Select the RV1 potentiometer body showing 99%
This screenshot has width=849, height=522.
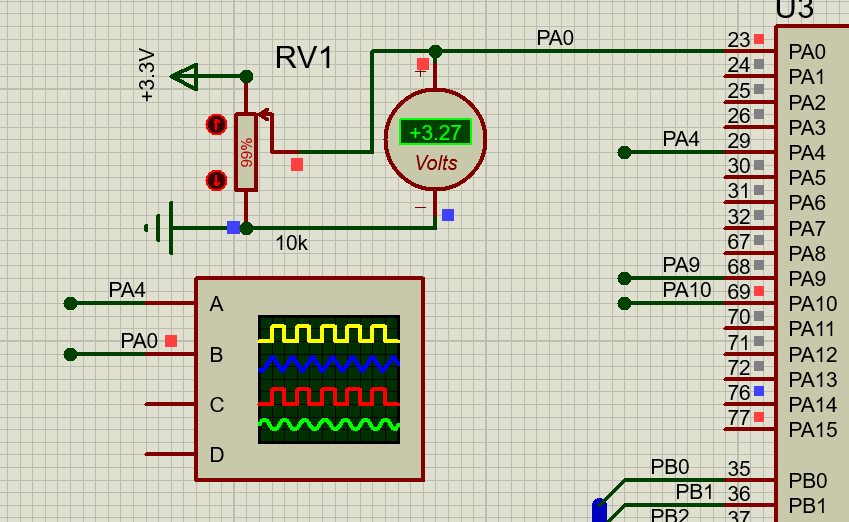click(x=246, y=152)
